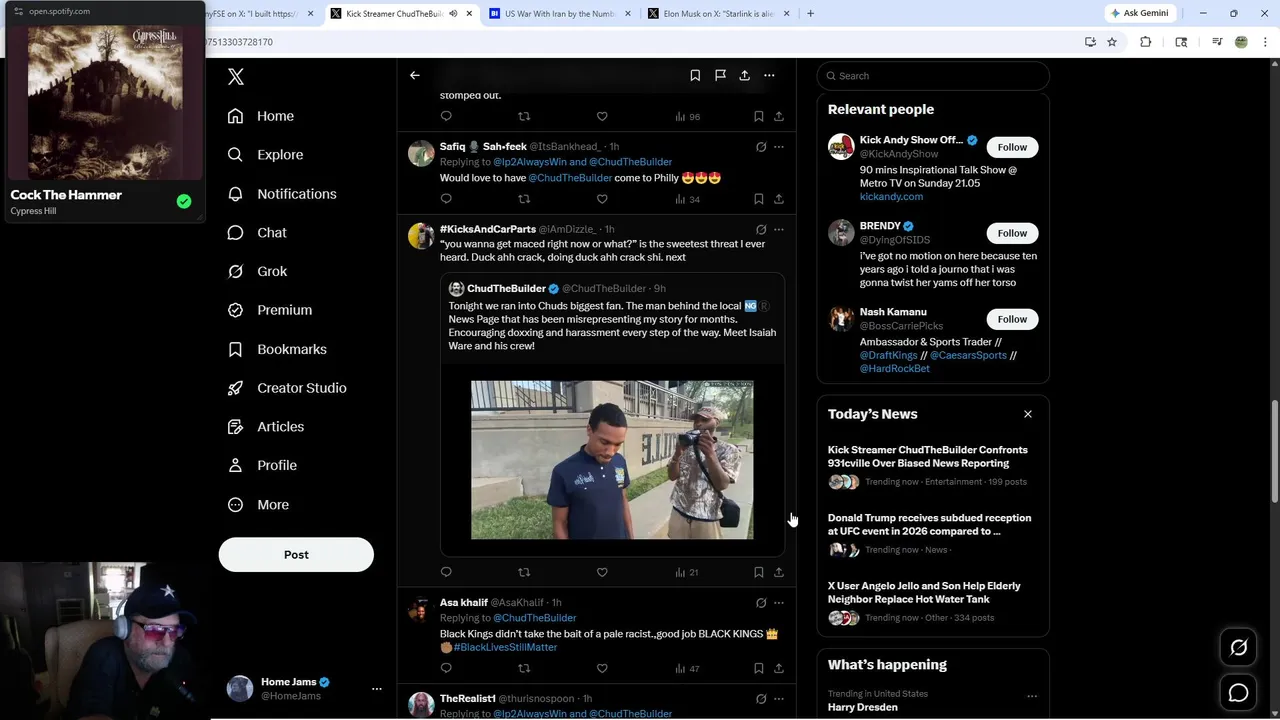Bookmark the top tweet with 96 views
This screenshot has width=1280, height=720.
759,116
